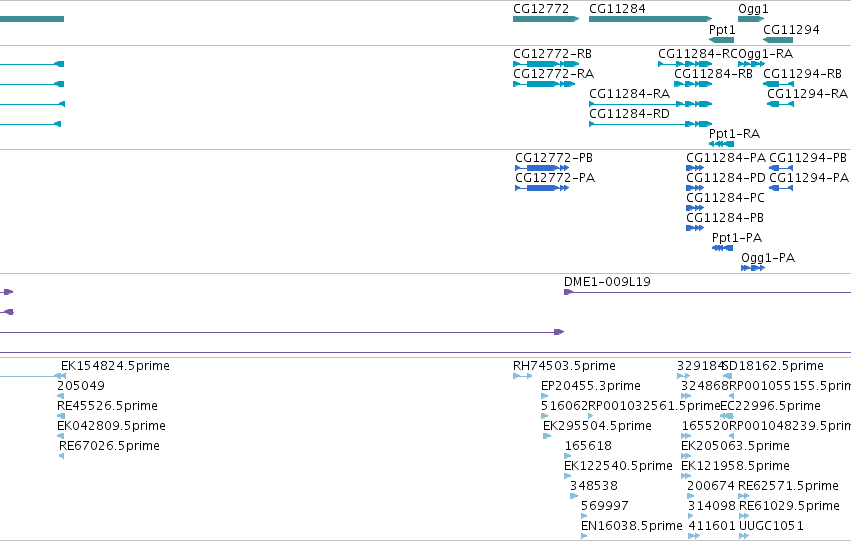Viewport: 851px width, 541px height.
Task: Click the Ogg1 gene glyph
Action: click(x=751, y=19)
